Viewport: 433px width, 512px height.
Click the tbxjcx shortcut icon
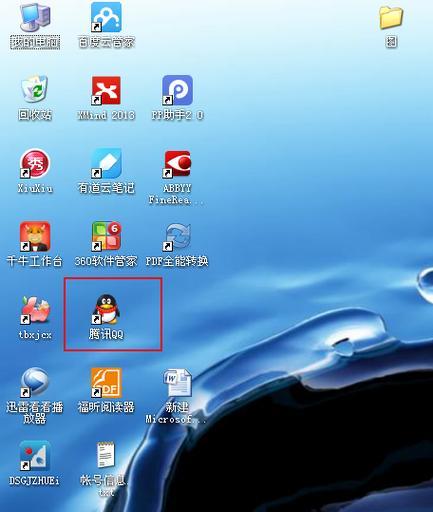[x=35, y=310]
